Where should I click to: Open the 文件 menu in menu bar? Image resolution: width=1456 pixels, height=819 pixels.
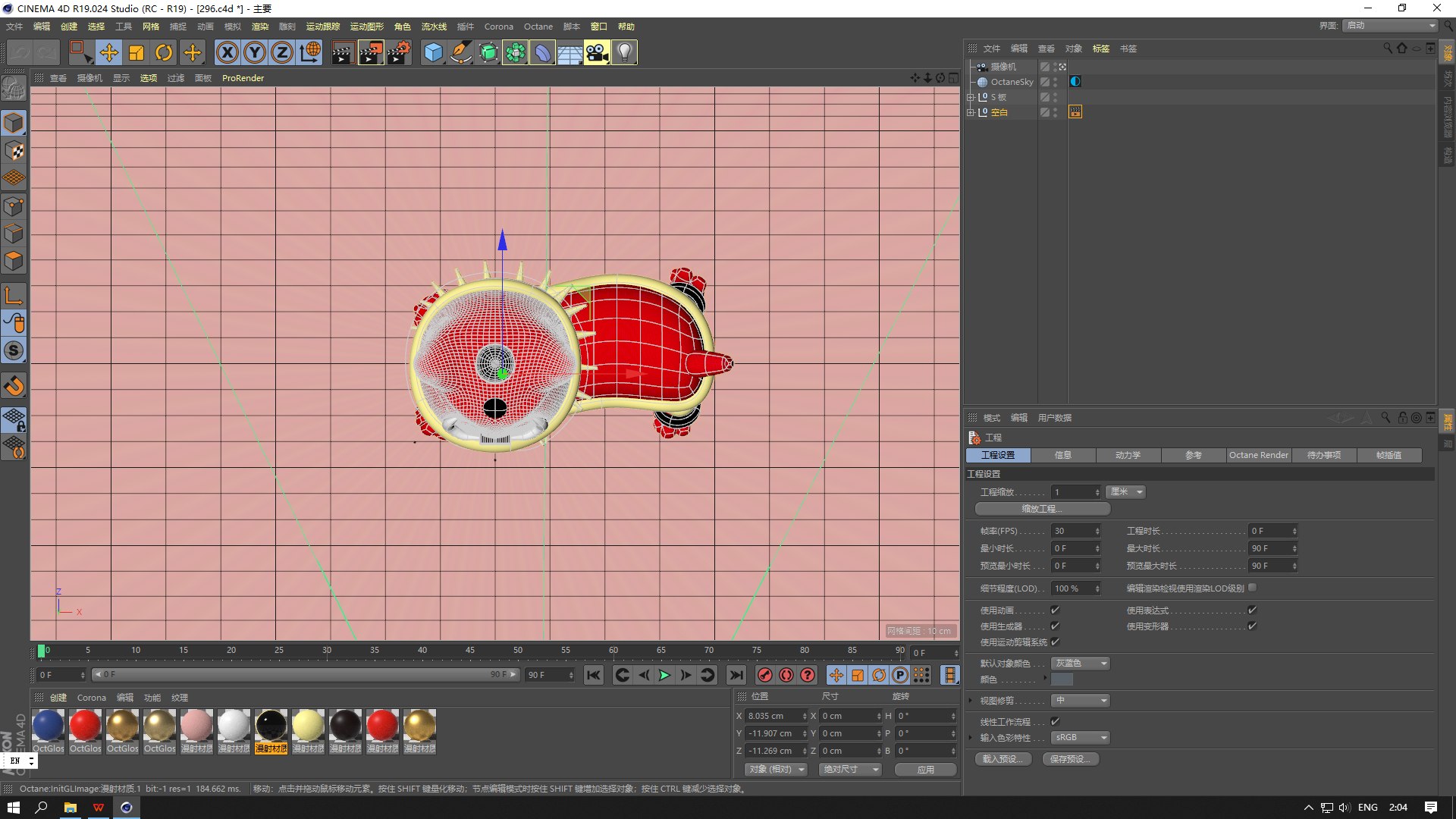click(14, 27)
